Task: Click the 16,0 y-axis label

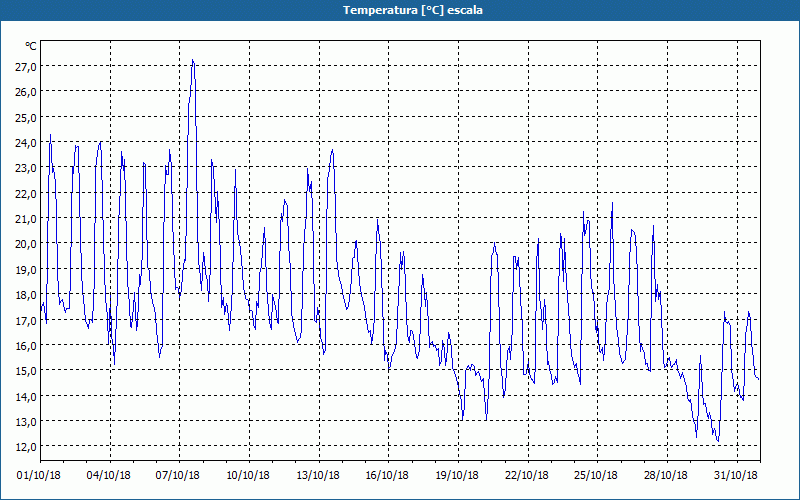Action: click(26, 345)
